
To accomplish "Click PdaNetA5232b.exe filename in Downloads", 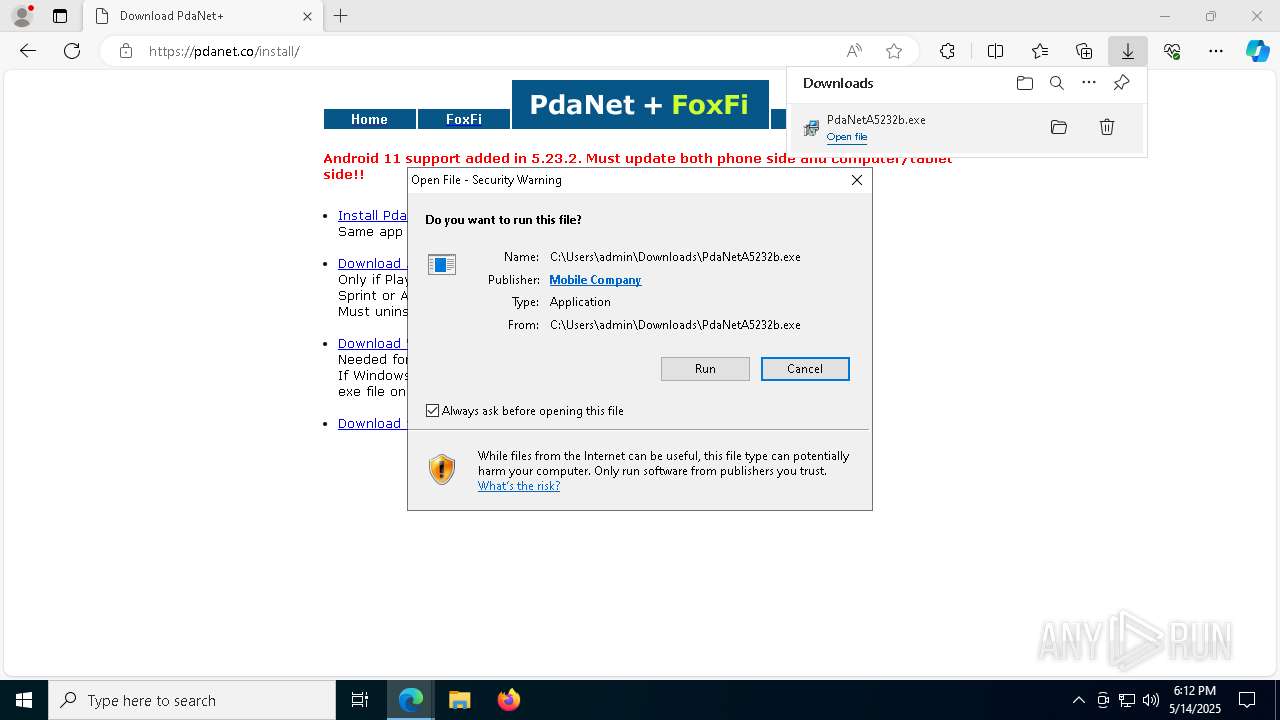I will point(876,119).
